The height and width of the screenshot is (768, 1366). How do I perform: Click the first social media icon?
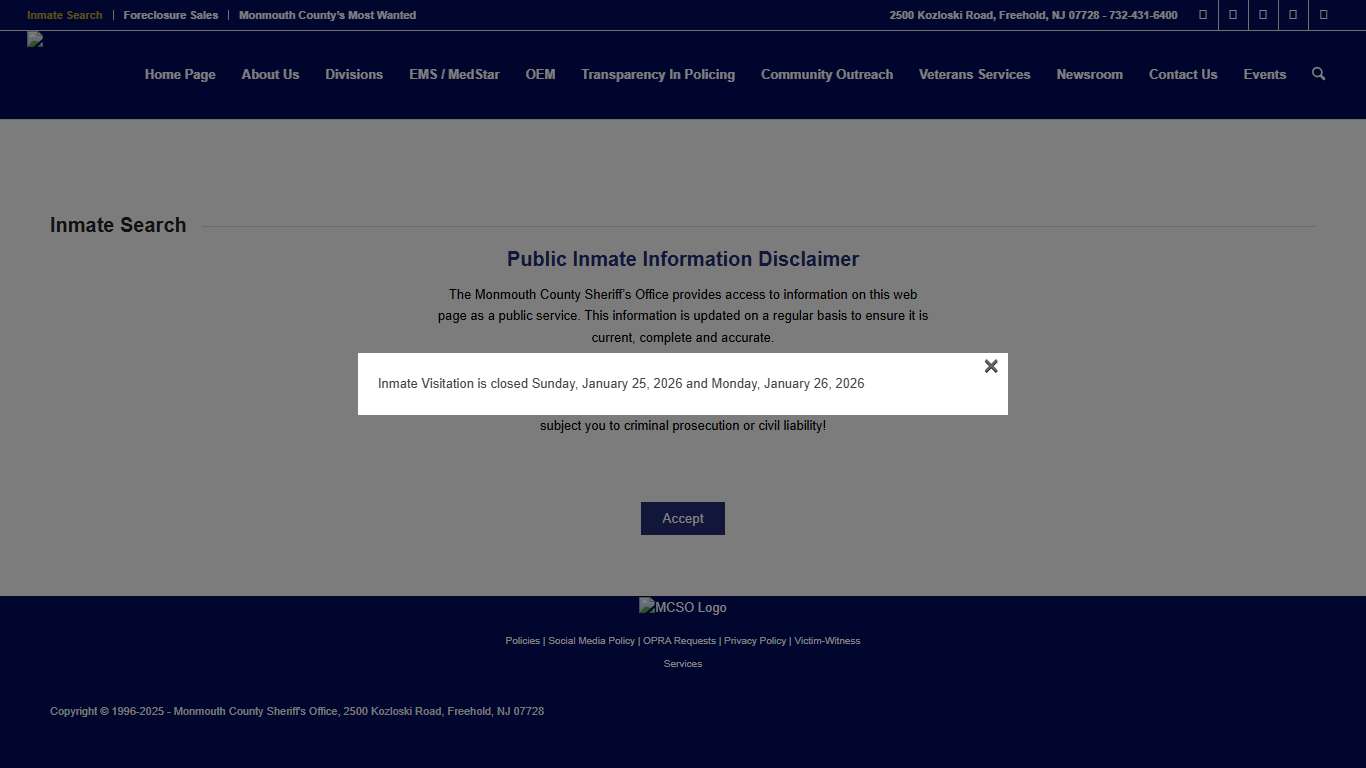(1202, 15)
